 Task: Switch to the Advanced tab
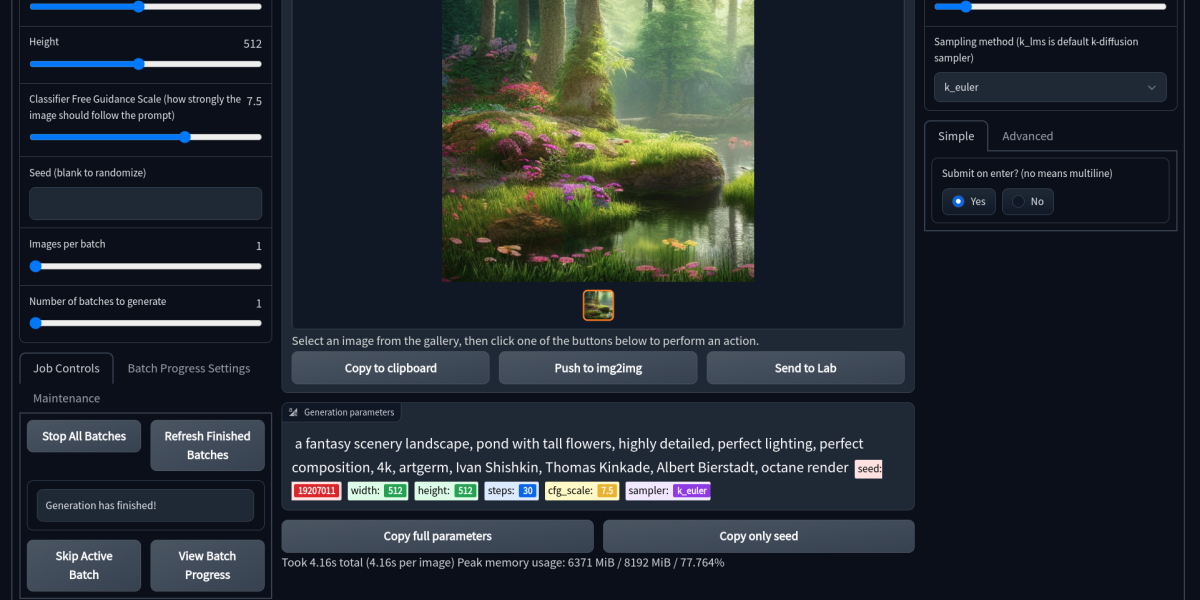coord(1027,136)
